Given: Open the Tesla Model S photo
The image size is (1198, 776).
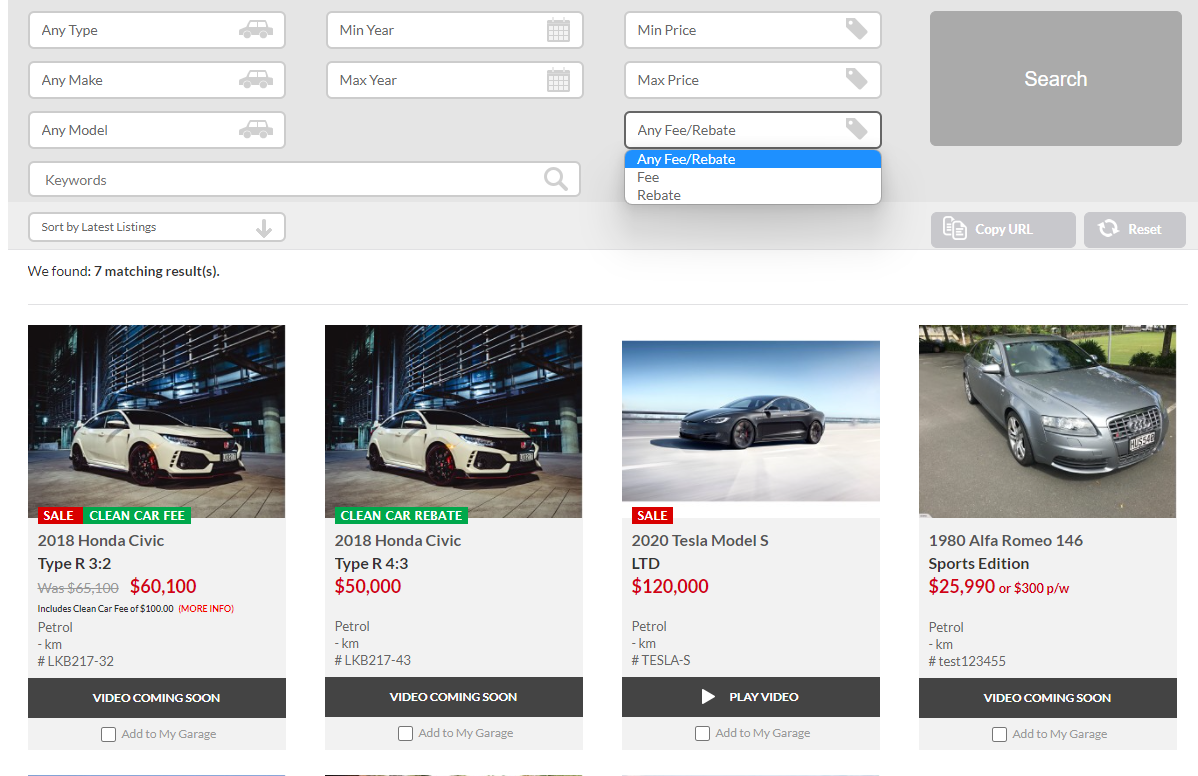Looking at the screenshot, I should 751,421.
